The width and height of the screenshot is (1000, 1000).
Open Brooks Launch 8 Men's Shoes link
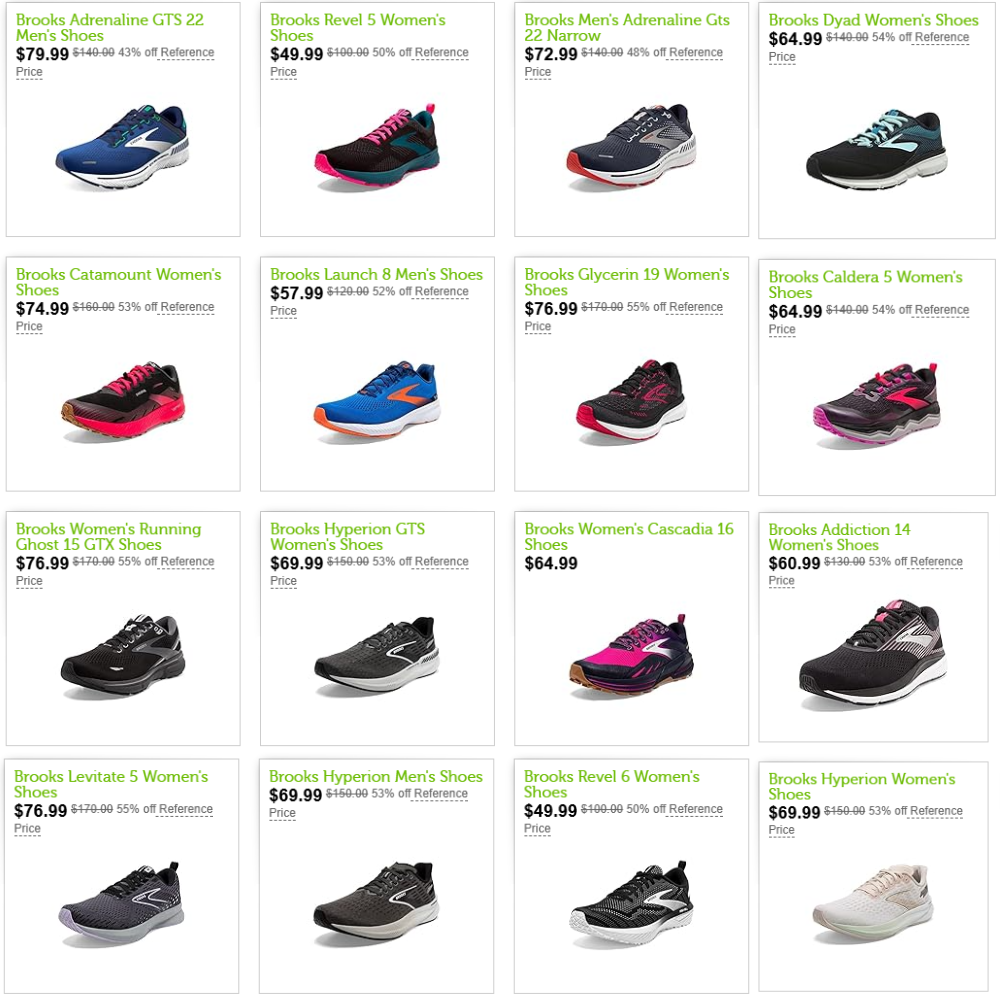pyautogui.click(x=376, y=274)
